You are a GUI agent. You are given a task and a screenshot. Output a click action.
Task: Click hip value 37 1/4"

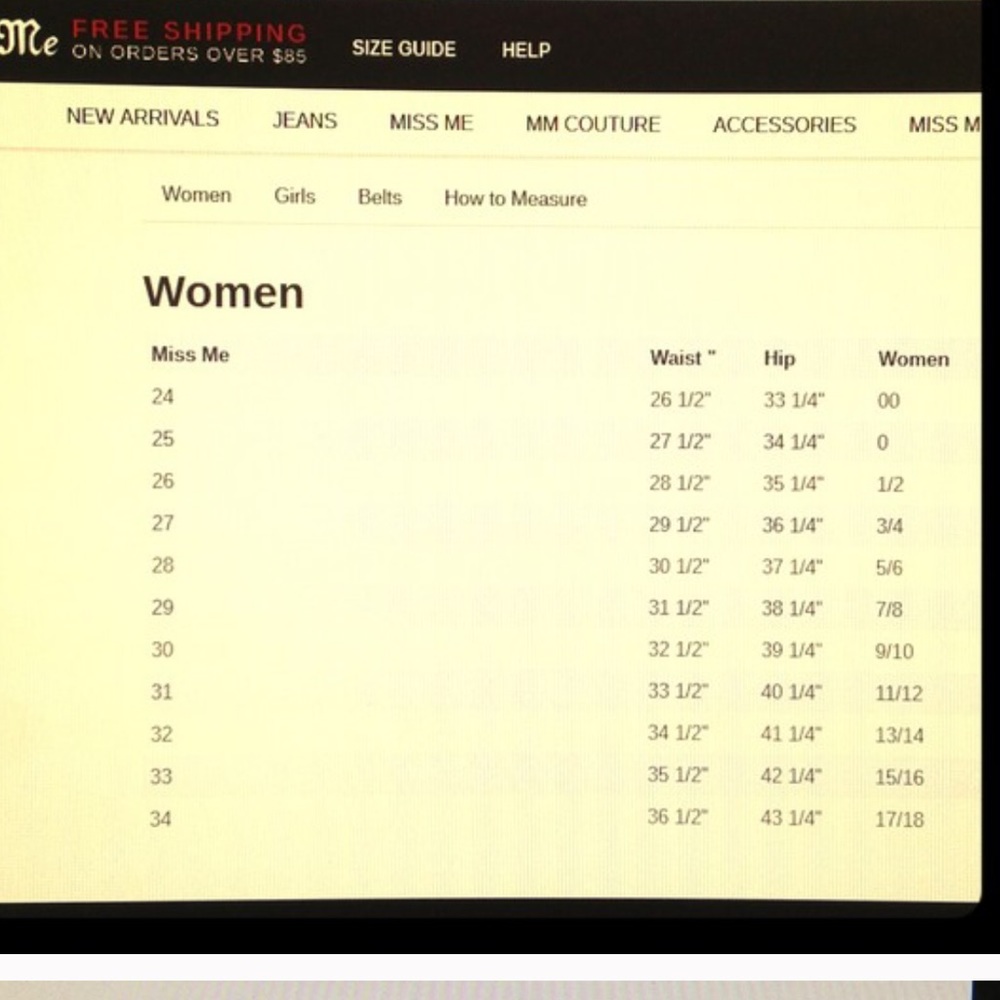793,567
